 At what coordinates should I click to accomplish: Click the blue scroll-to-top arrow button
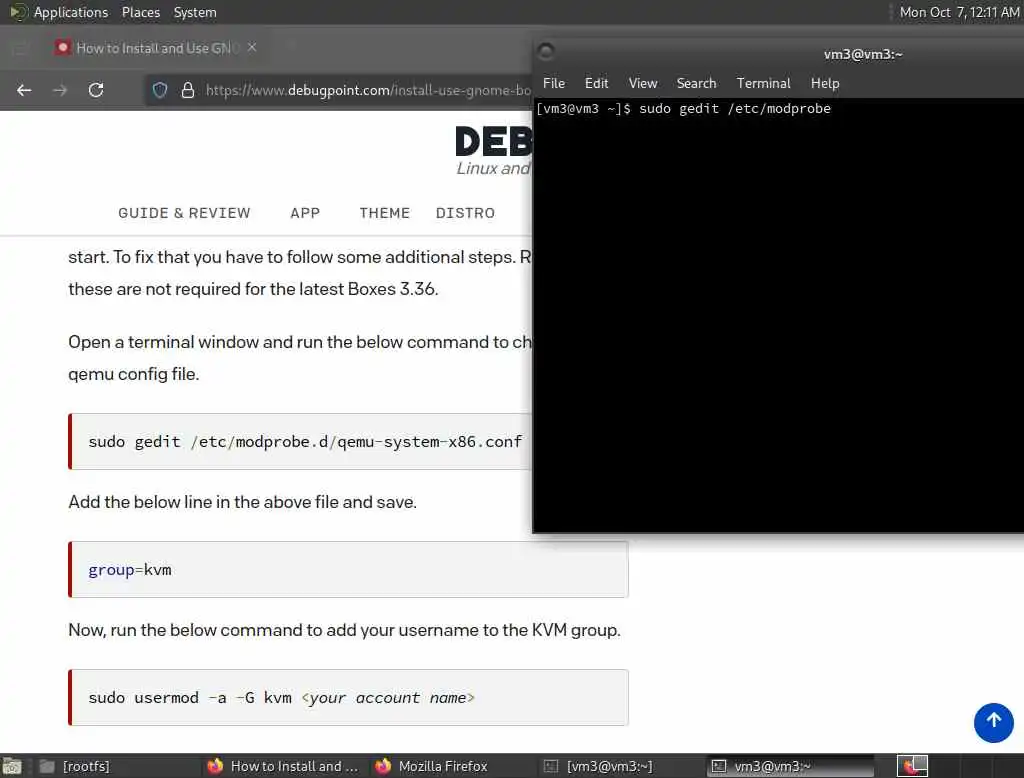point(993,722)
